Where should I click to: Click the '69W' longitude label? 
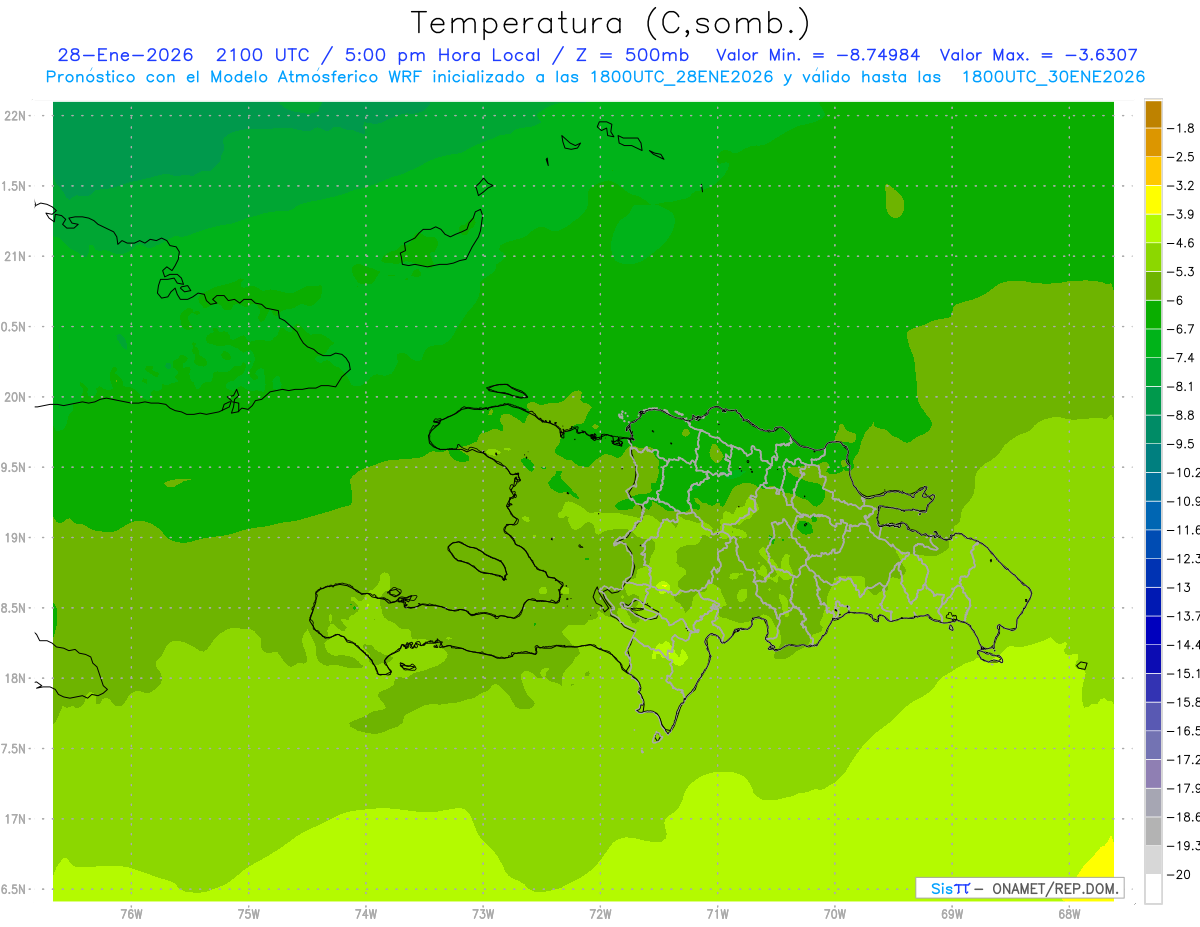952,913
